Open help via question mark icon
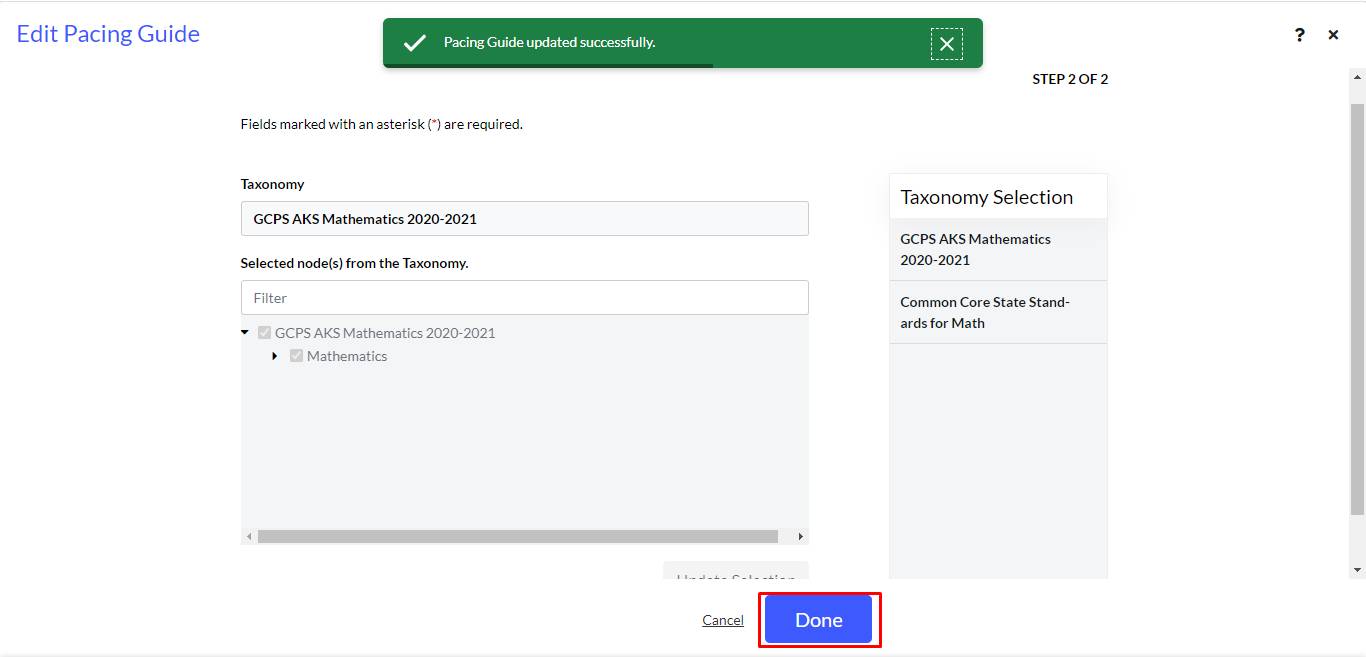 coord(1299,35)
